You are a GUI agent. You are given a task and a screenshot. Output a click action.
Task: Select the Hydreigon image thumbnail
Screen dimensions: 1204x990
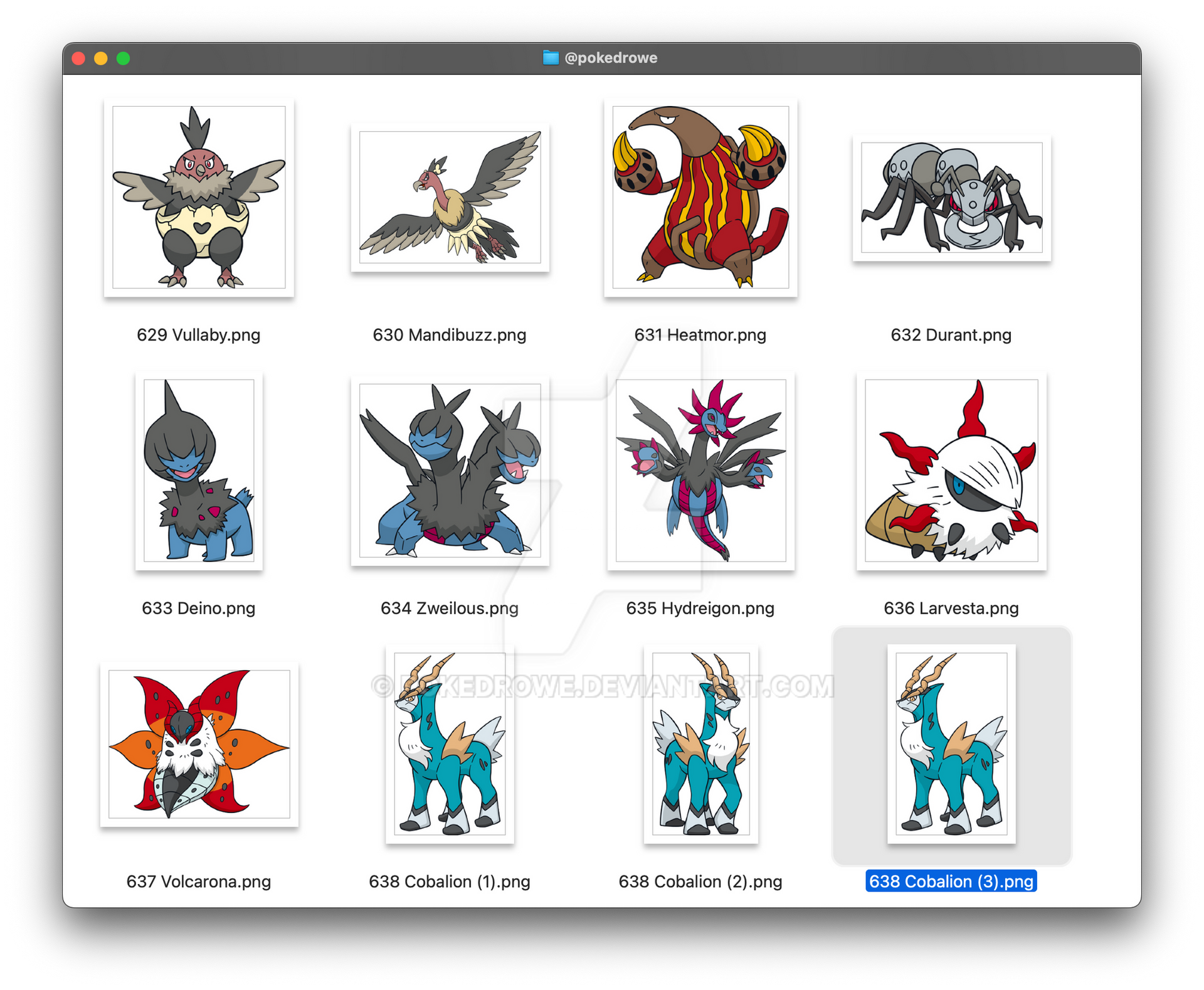pyautogui.click(x=700, y=471)
